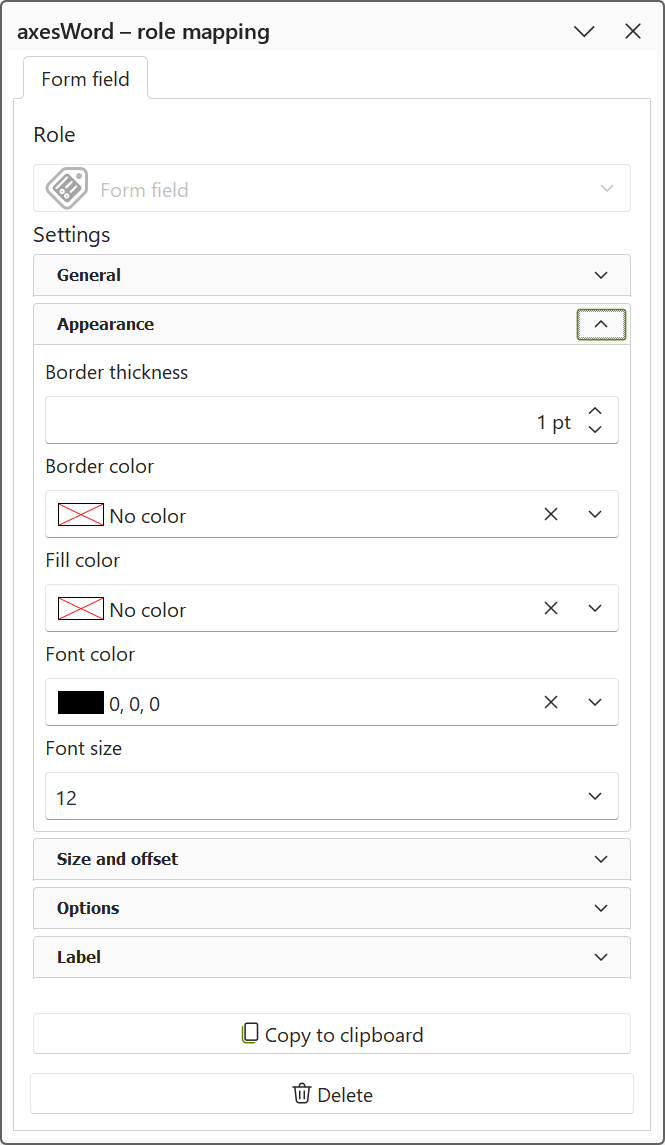Increase border thickness with up arrow
This screenshot has height=1145, width=665.
tap(595, 412)
